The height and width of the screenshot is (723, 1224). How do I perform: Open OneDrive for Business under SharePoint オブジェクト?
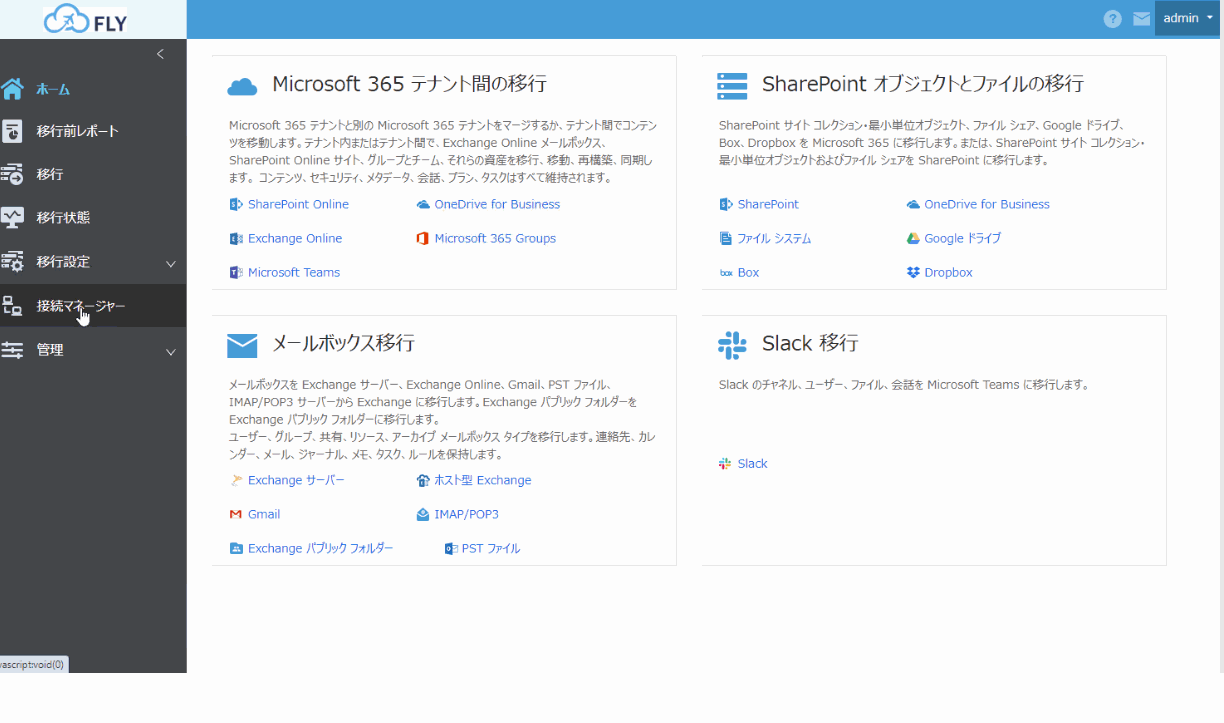[x=987, y=204]
